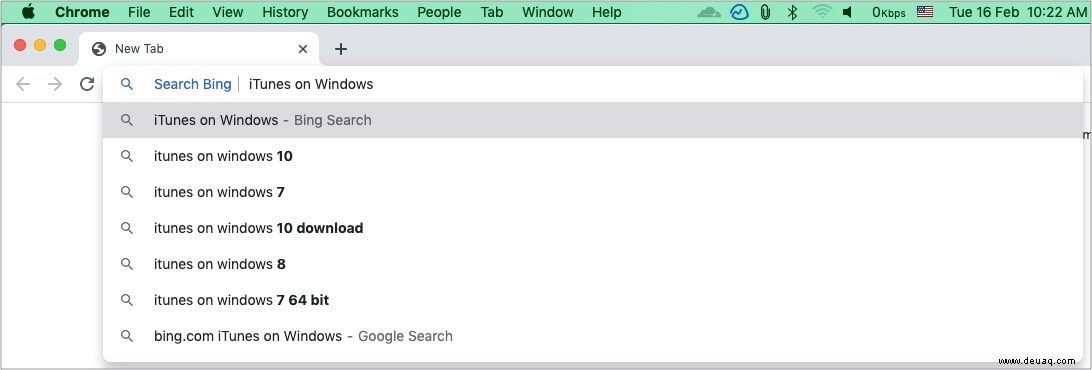Click the Search Bing label
The height and width of the screenshot is (370, 1092).
[x=192, y=84]
